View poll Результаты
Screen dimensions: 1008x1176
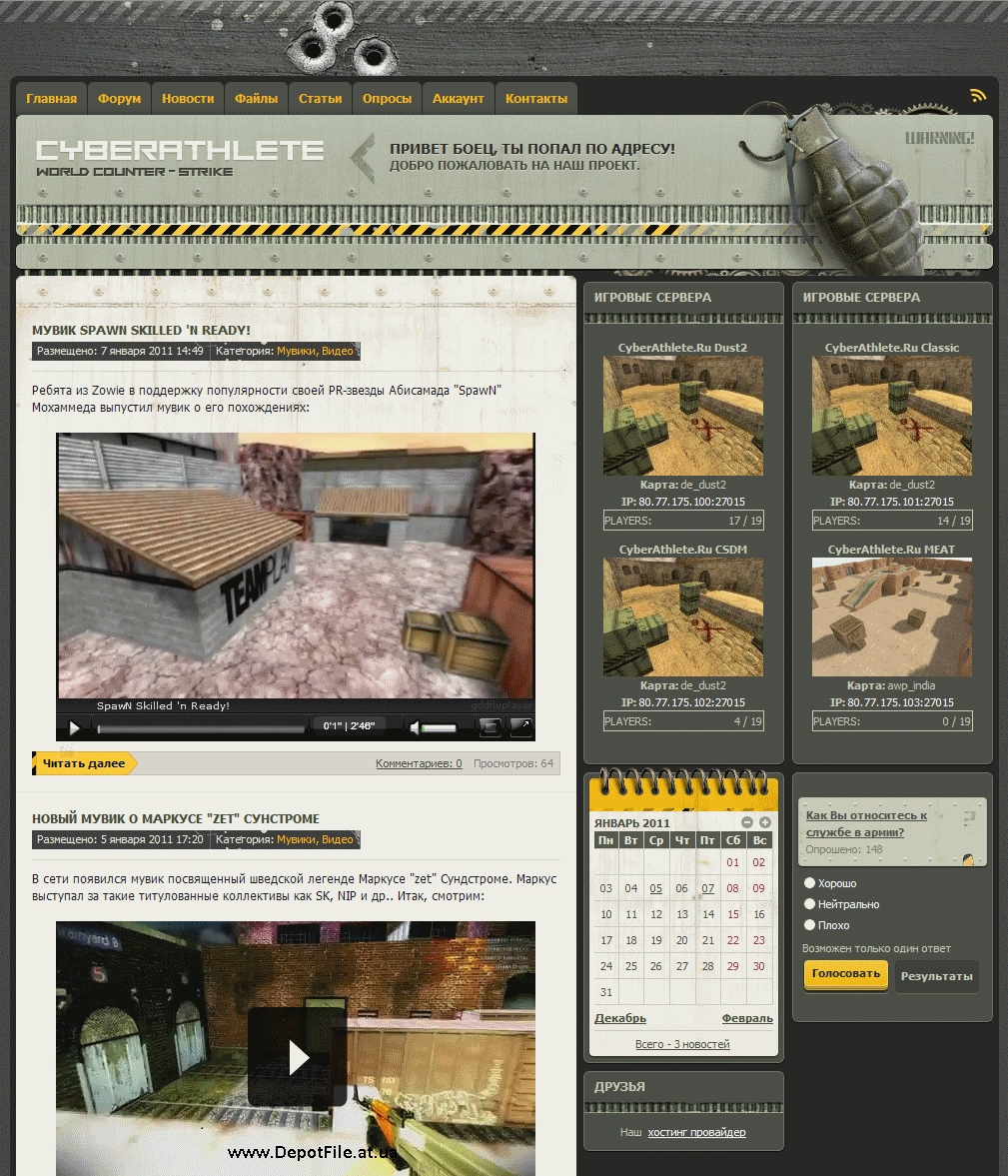pos(937,976)
